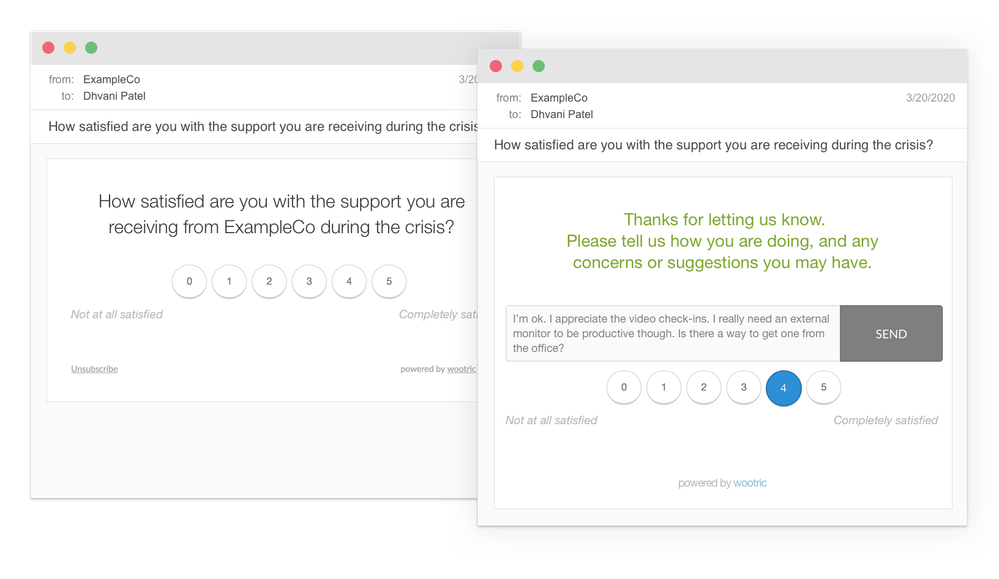Choose rating 1 in the left survey
This screenshot has height=579, width=999.
pos(229,281)
